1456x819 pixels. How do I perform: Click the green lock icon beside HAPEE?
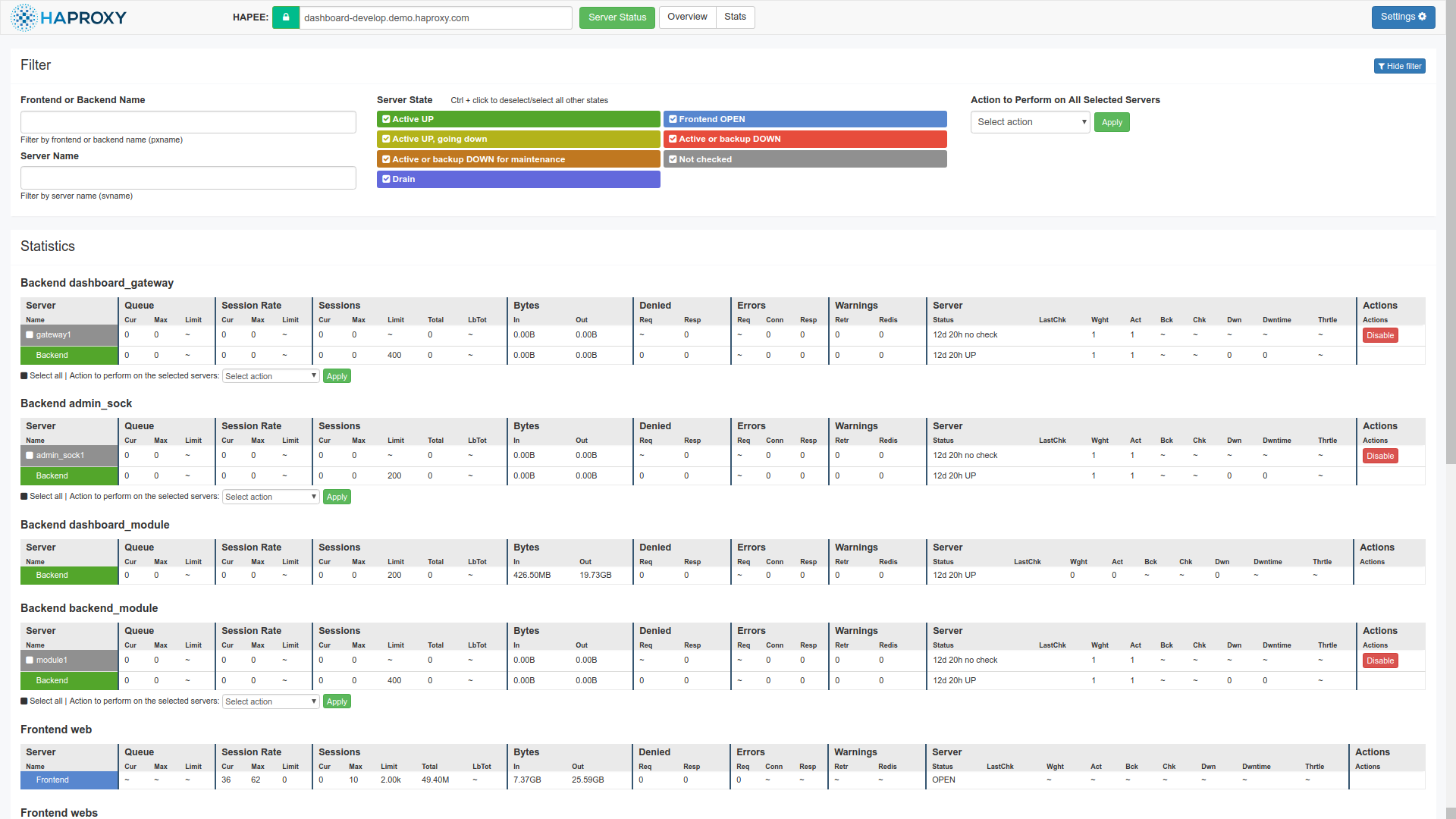click(286, 17)
